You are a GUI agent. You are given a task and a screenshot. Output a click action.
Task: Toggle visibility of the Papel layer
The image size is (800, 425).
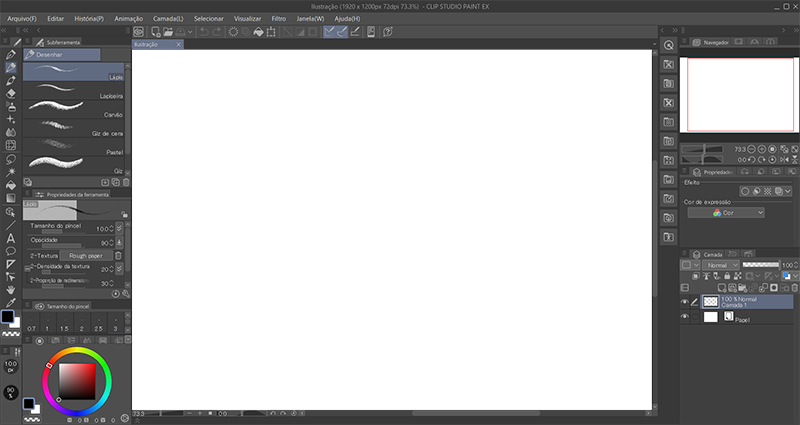(x=685, y=317)
